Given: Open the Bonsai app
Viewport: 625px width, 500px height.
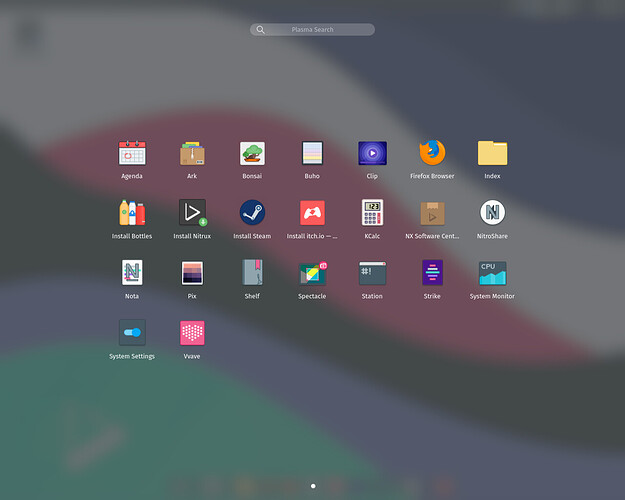Looking at the screenshot, I should (252, 153).
